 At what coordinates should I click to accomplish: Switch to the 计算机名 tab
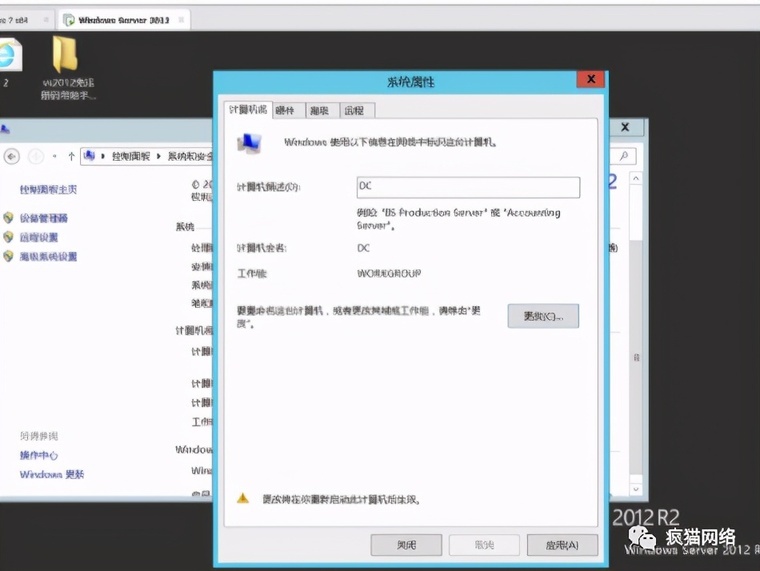coord(248,110)
